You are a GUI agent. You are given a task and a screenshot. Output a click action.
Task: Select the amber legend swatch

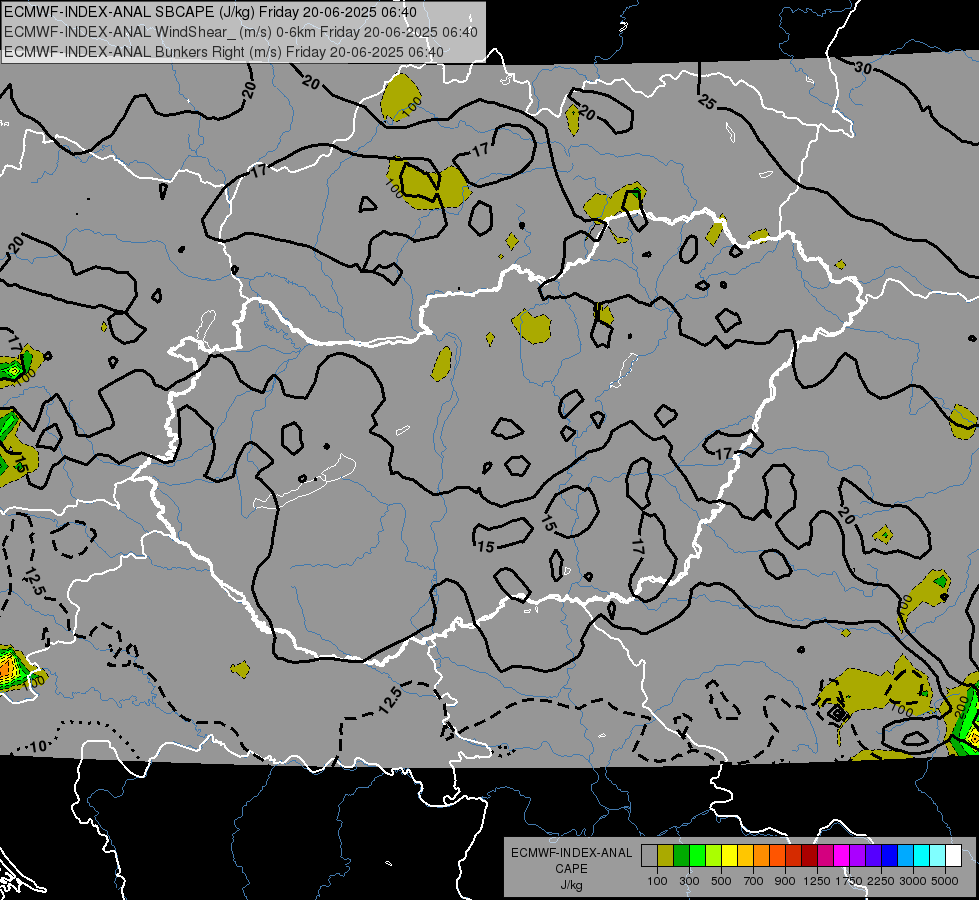coord(746,855)
